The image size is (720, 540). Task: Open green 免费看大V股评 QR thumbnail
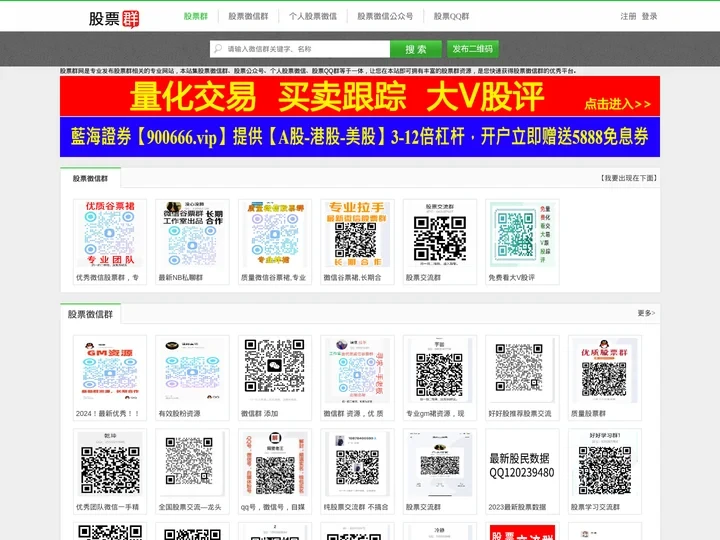(522, 234)
